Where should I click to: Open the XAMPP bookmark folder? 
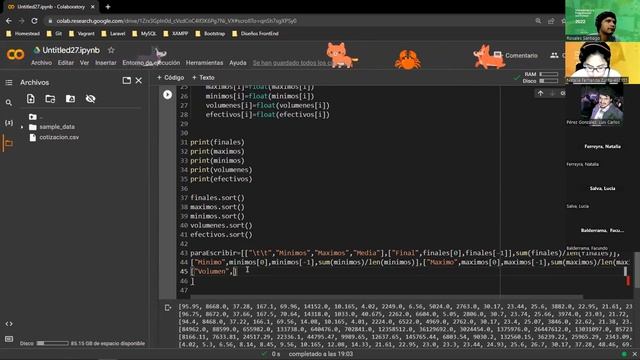click(x=176, y=34)
